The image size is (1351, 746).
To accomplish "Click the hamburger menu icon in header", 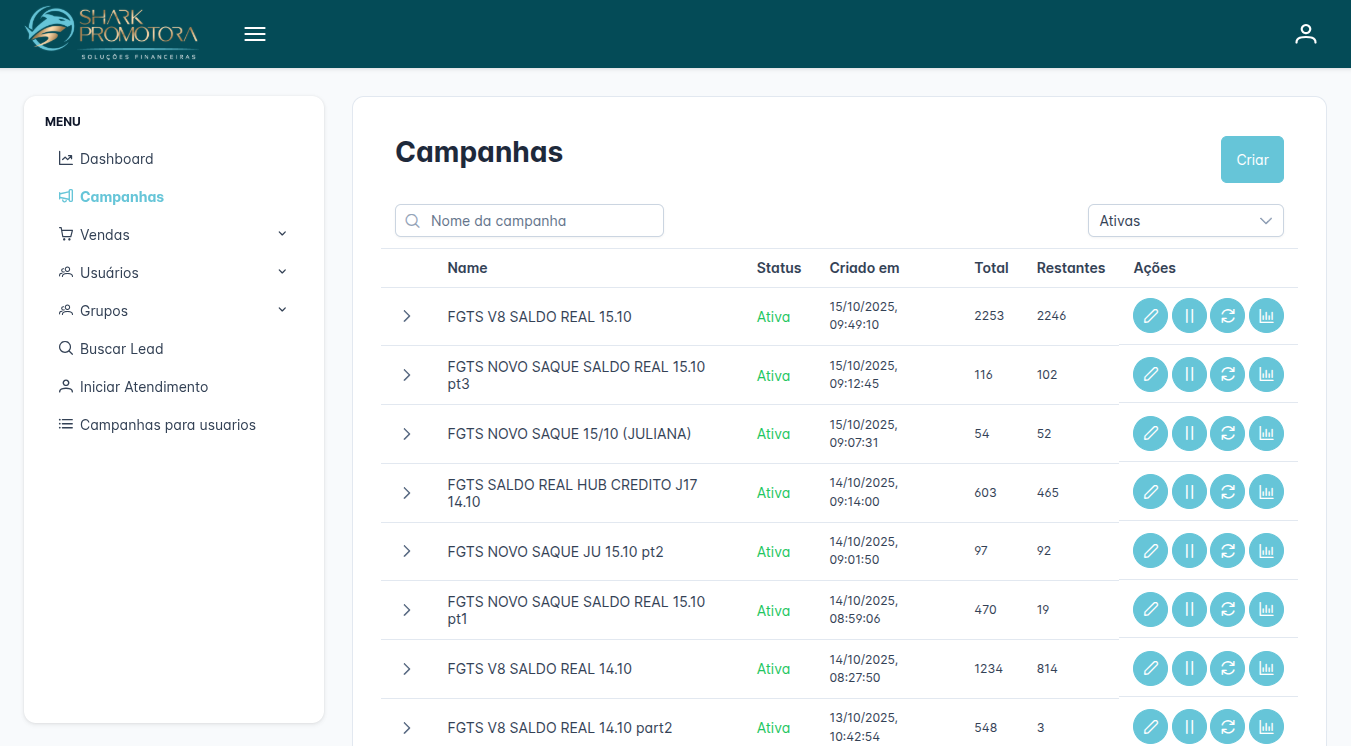I will pyautogui.click(x=255, y=34).
